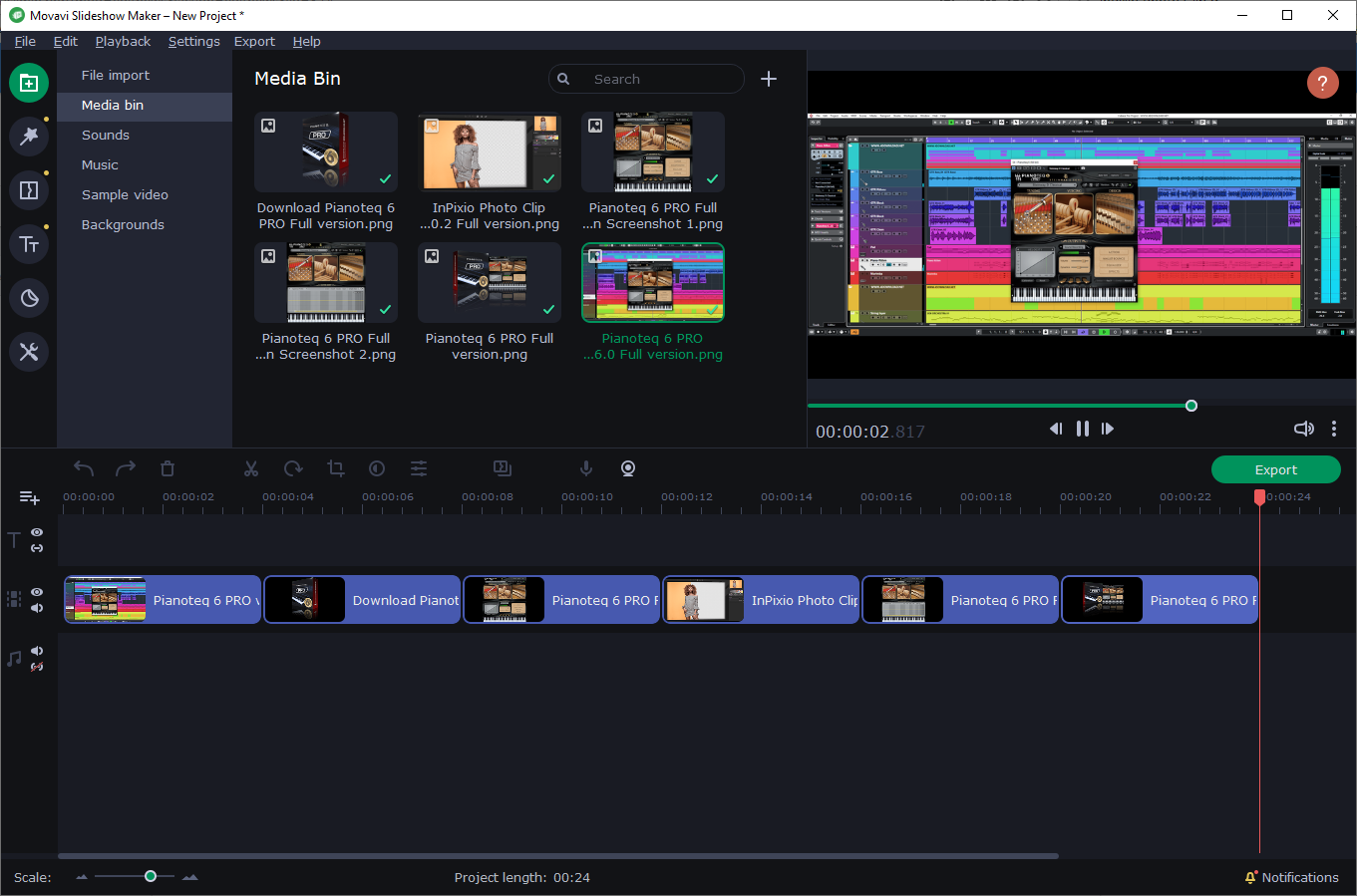
Task: Select Pianoteq Screenshot 2.png thumbnail
Action: point(326,282)
